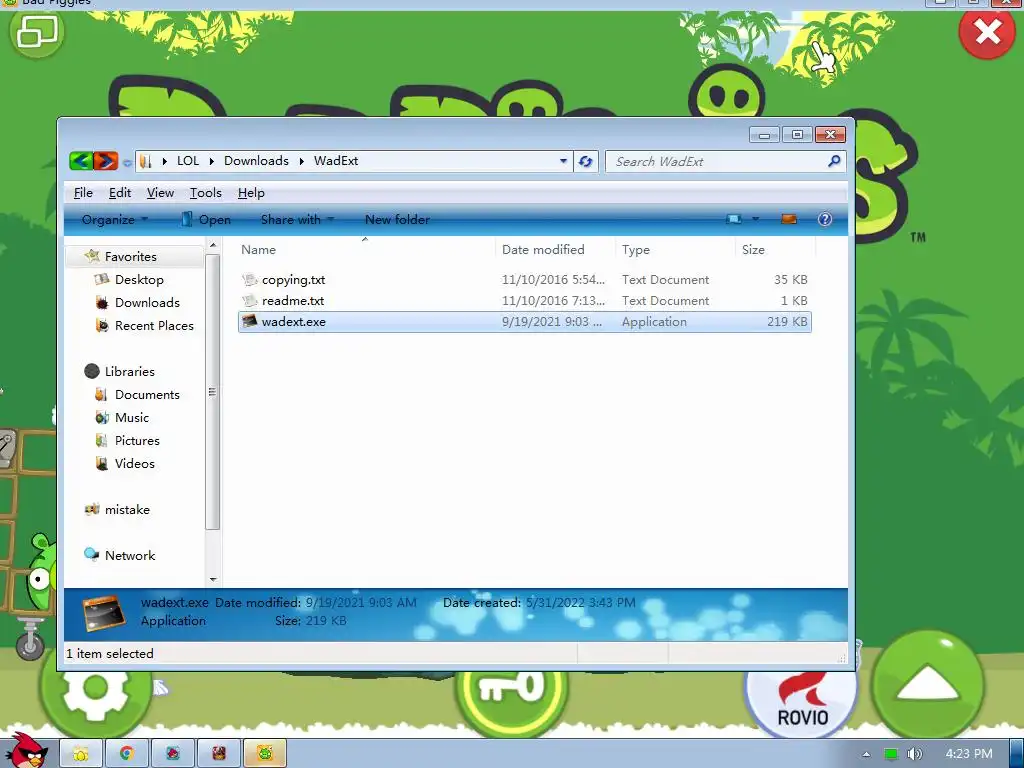Open the Edit menu
Screen dimensions: 1024x768
(x=120, y=193)
